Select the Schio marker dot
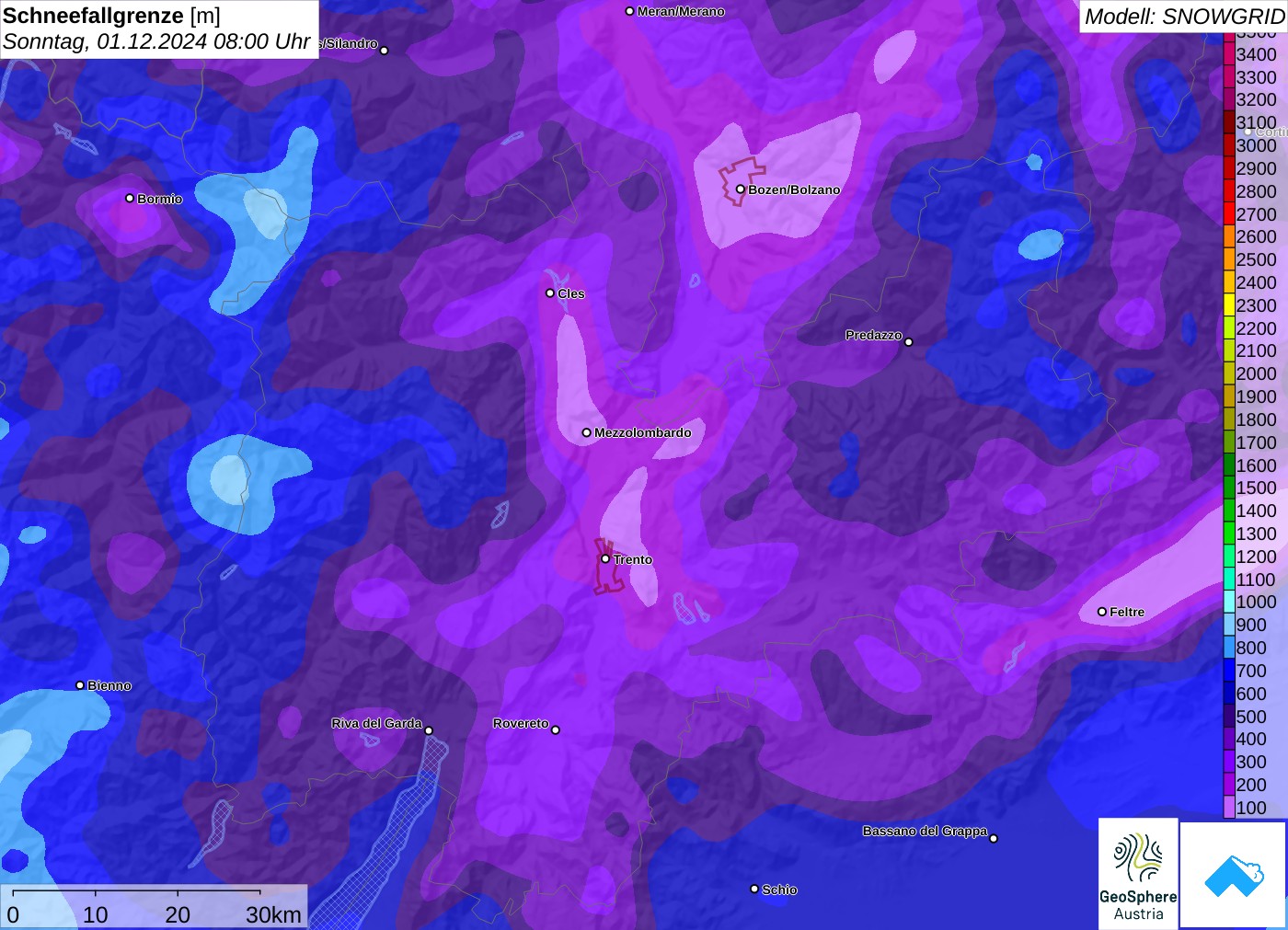Screen dimensions: 1288x930 tap(754, 889)
